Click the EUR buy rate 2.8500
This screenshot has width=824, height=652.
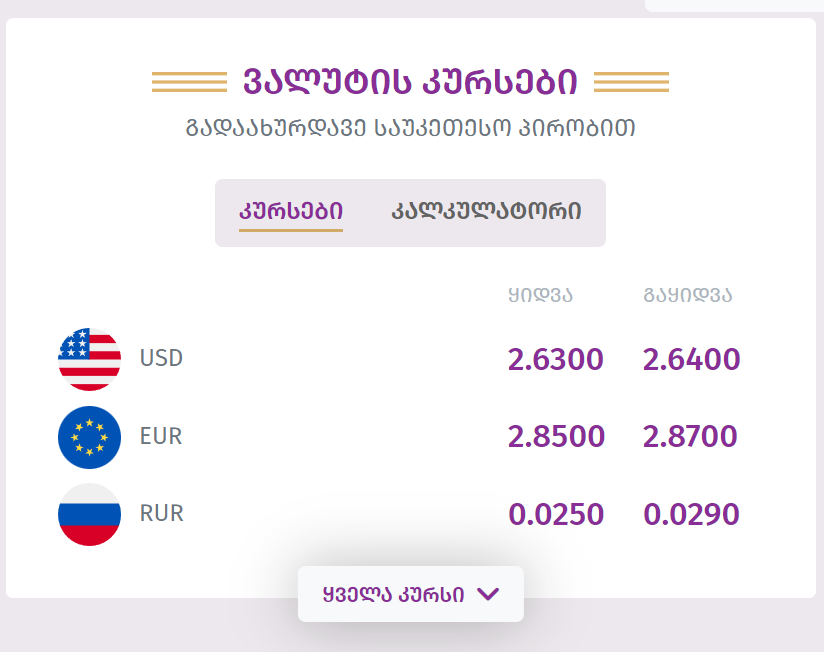(x=556, y=437)
